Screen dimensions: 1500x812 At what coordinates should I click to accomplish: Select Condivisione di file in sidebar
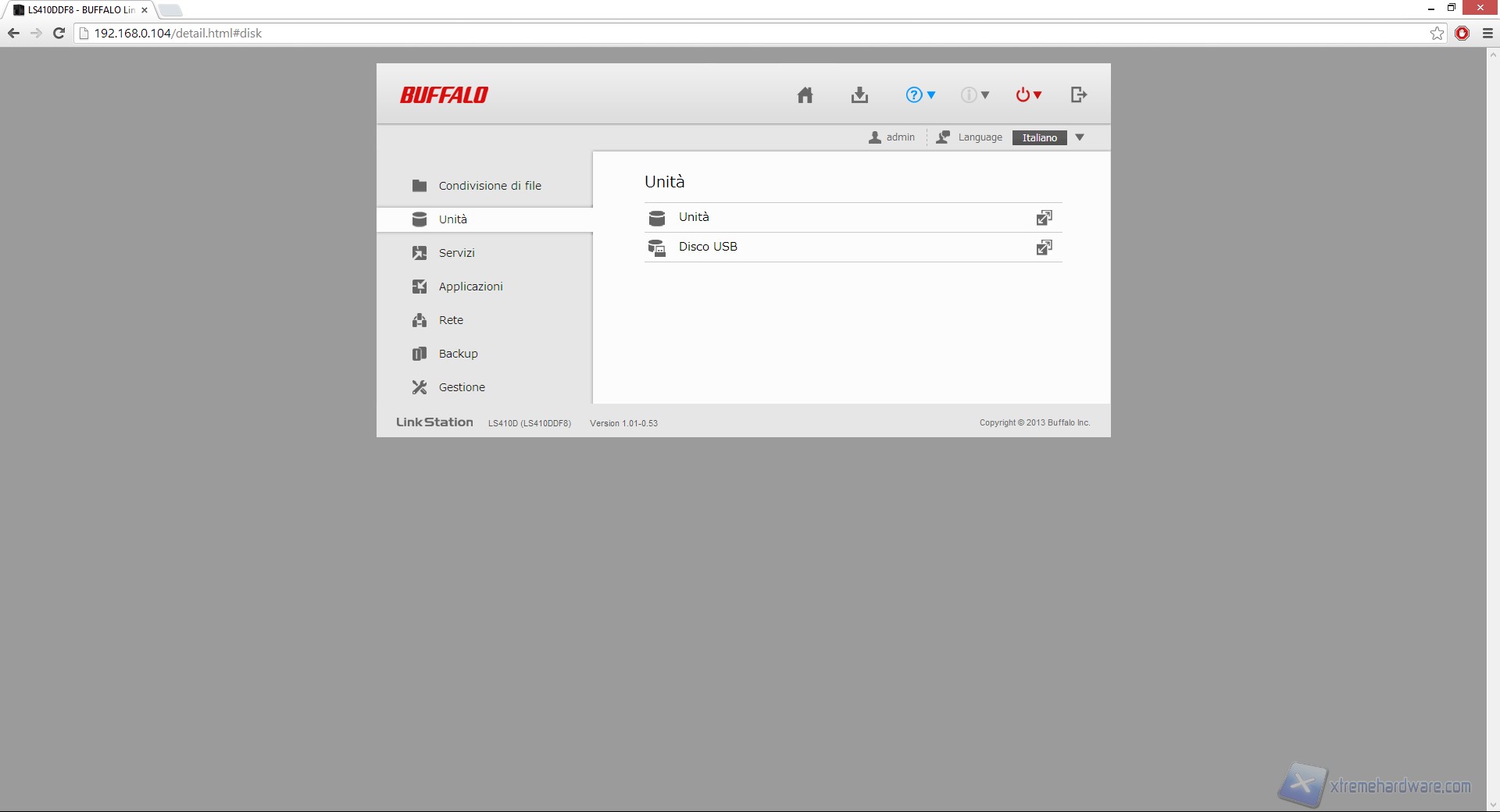point(489,186)
